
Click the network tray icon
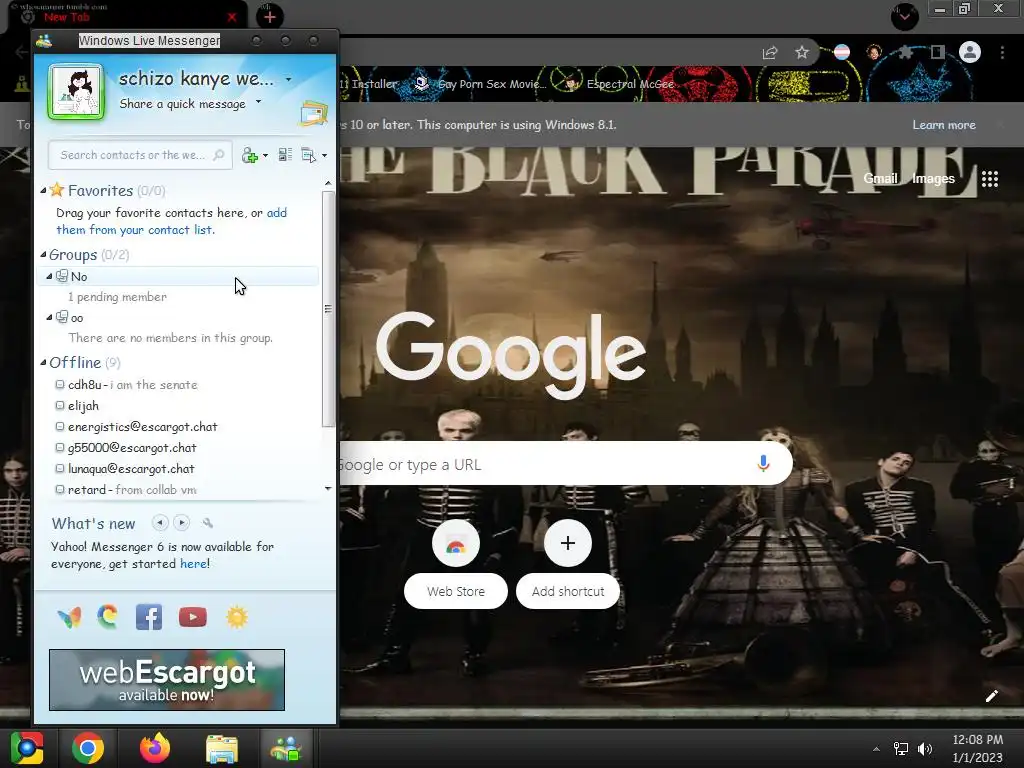901,749
